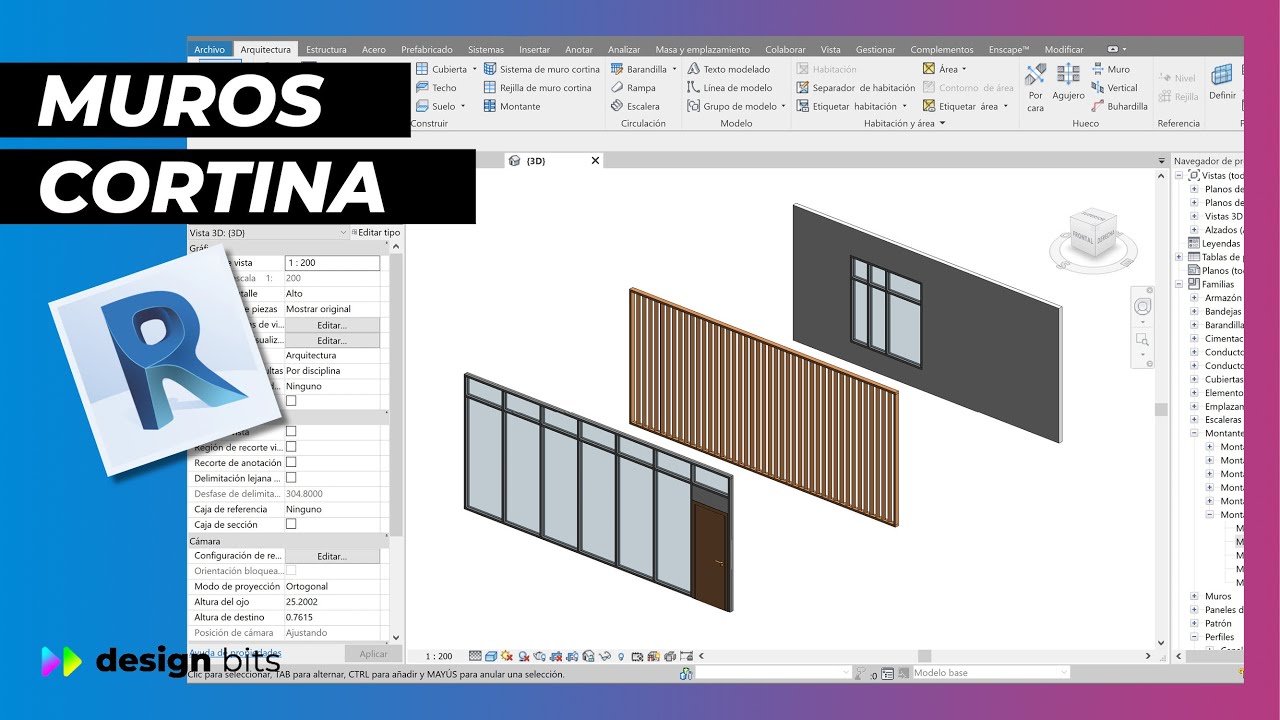Click the Agujero shaft tool
The image size is (1280, 720).
pos(1068,83)
